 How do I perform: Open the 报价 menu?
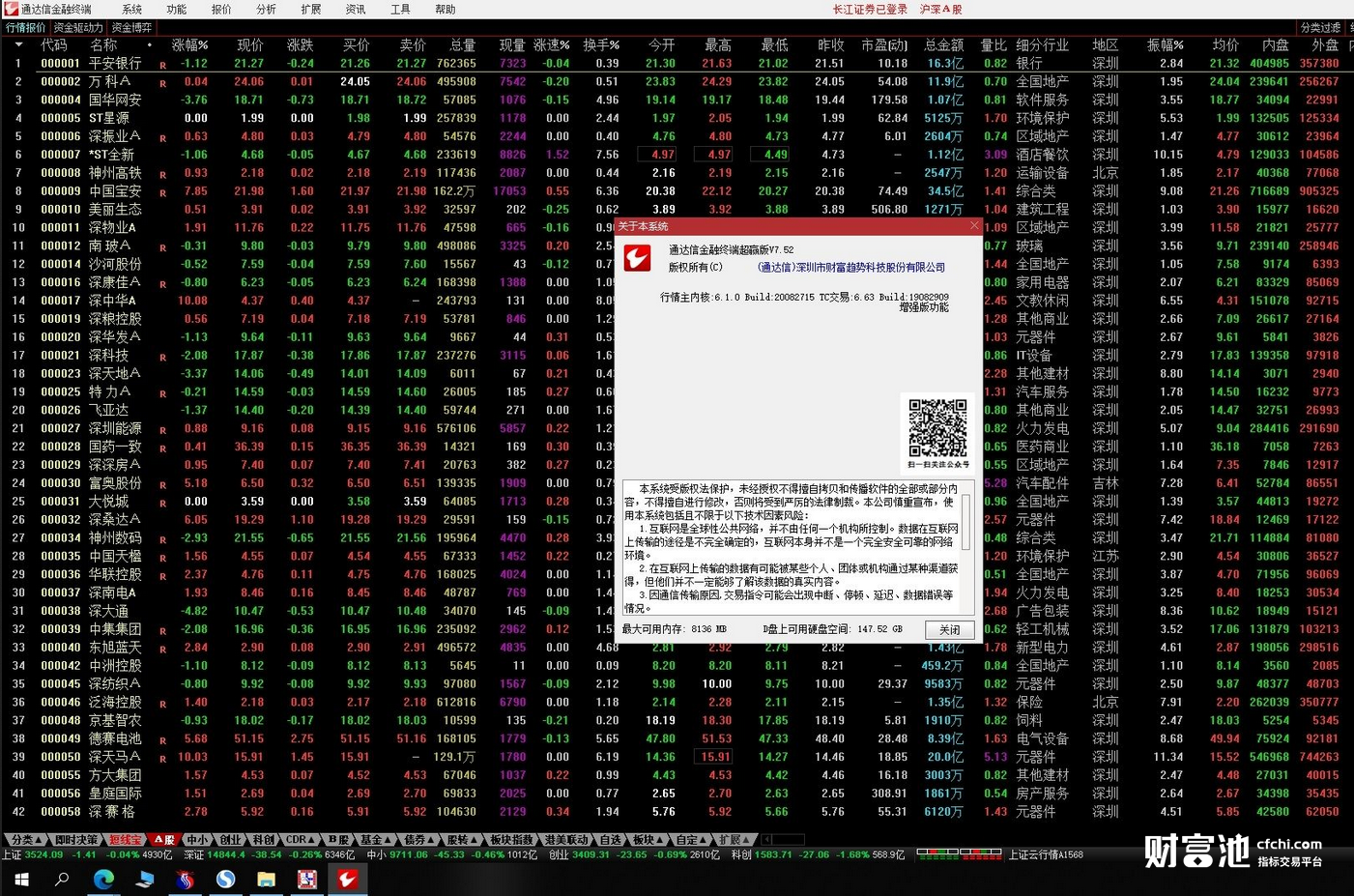point(221,9)
